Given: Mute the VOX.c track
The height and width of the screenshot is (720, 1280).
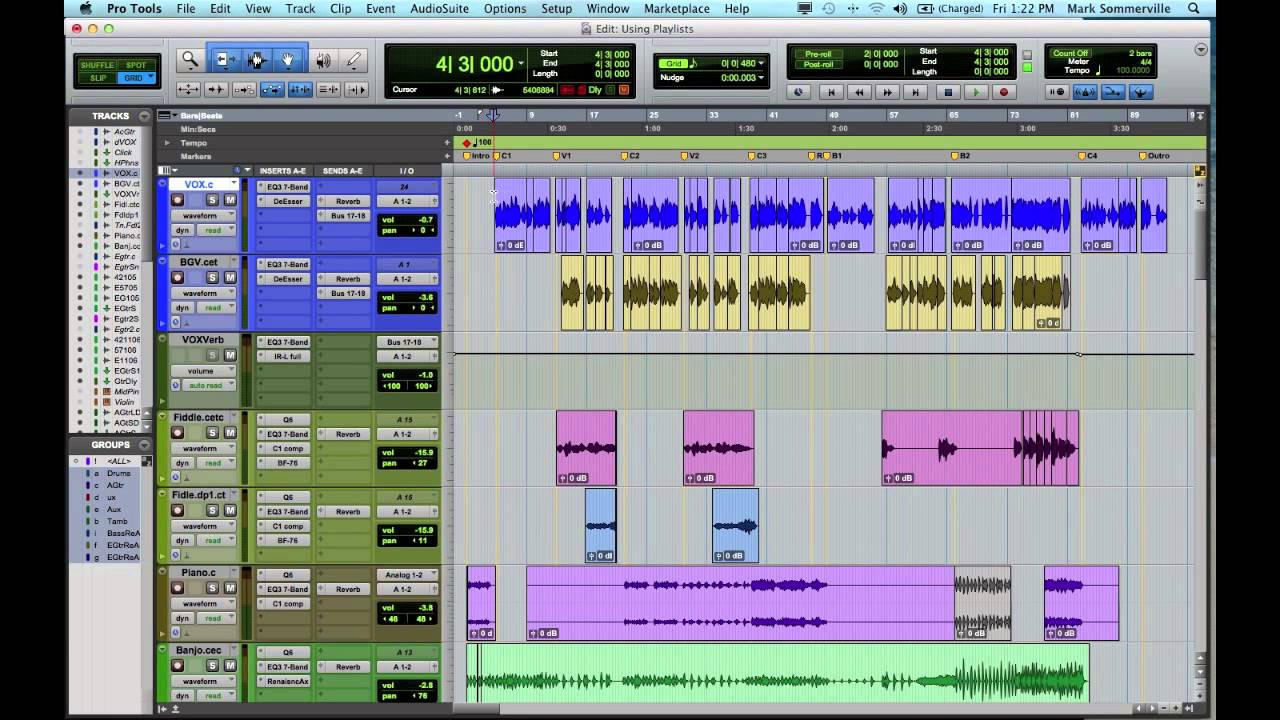Looking at the screenshot, I should [230, 200].
